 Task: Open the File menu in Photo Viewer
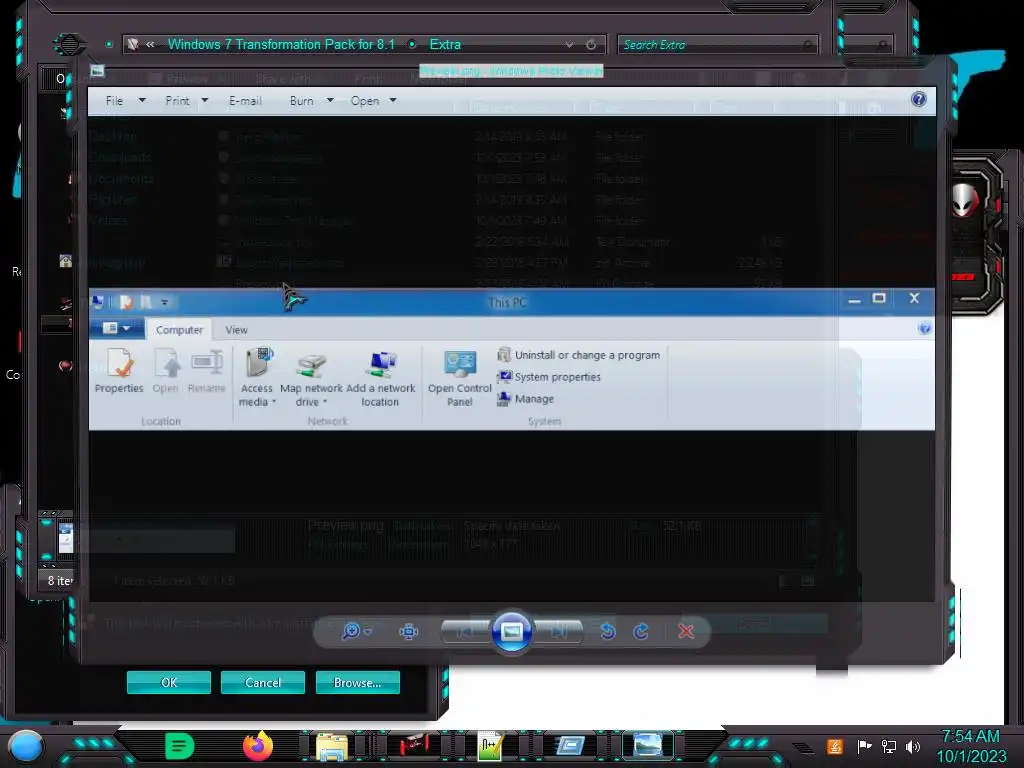114,101
